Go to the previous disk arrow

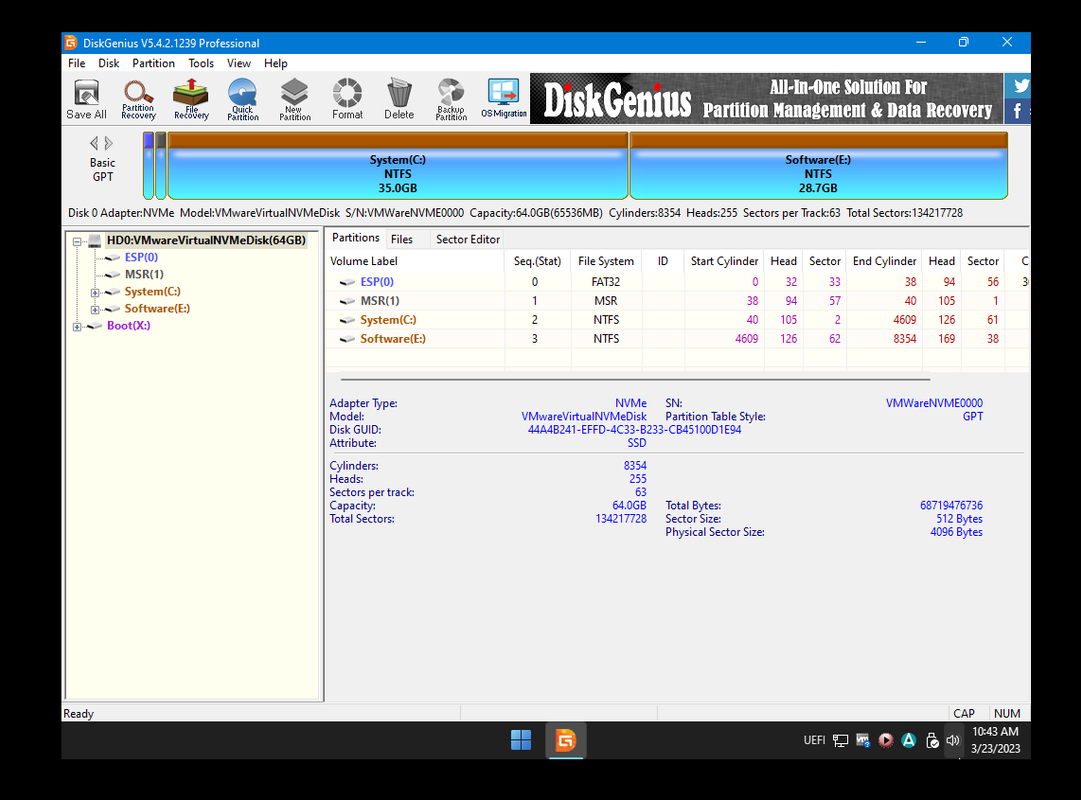pyautogui.click(x=94, y=143)
